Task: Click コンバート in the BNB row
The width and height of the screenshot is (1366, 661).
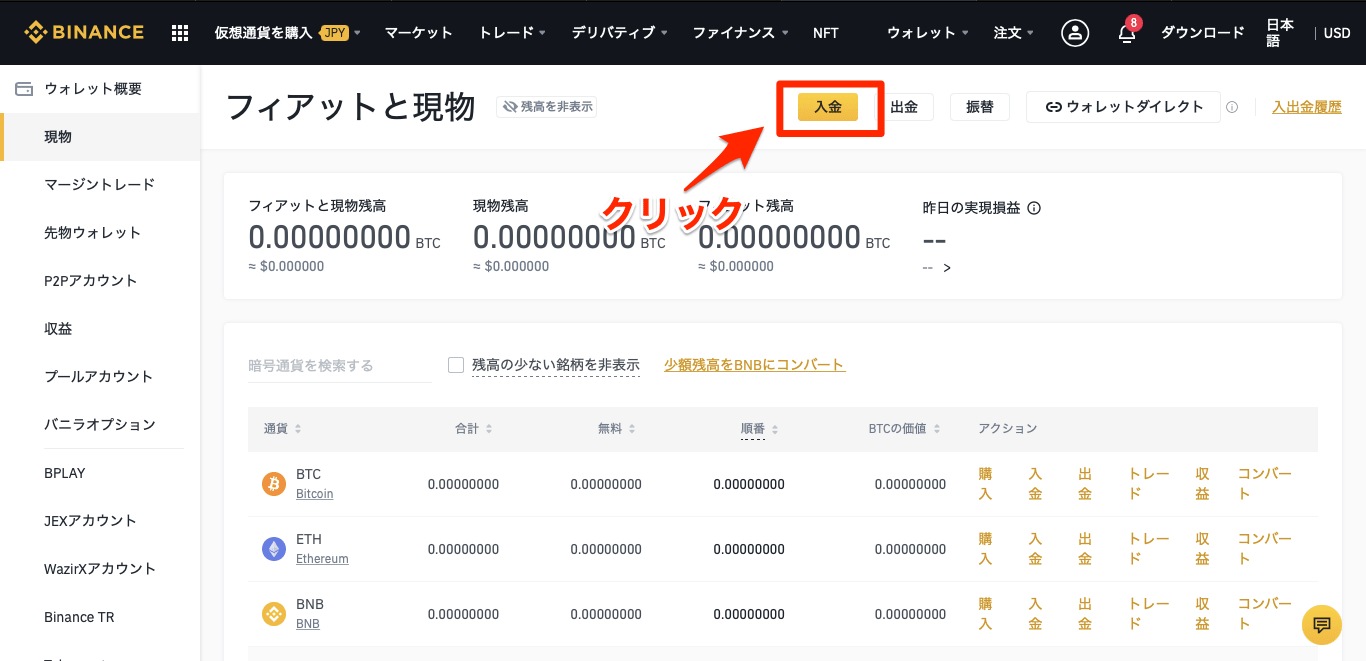Action: tap(1265, 614)
